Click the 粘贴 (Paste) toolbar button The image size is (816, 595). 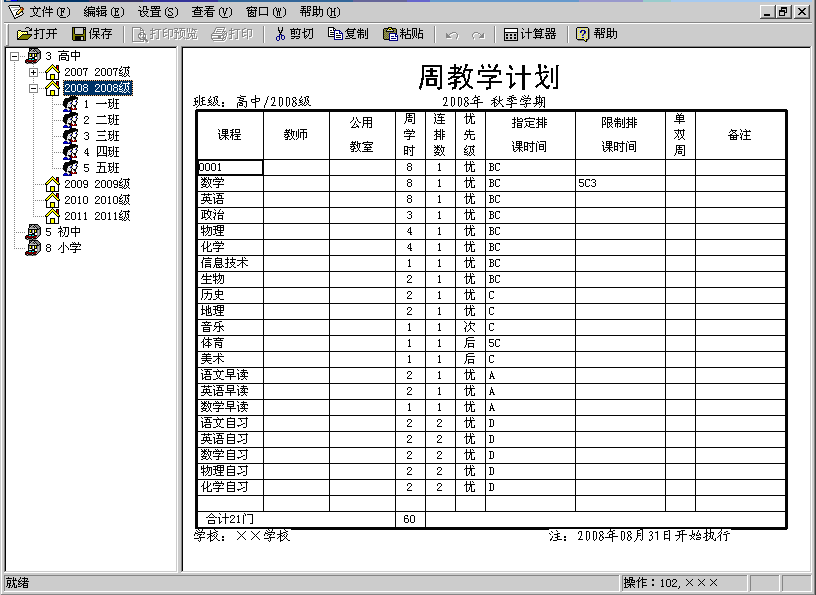(x=402, y=34)
